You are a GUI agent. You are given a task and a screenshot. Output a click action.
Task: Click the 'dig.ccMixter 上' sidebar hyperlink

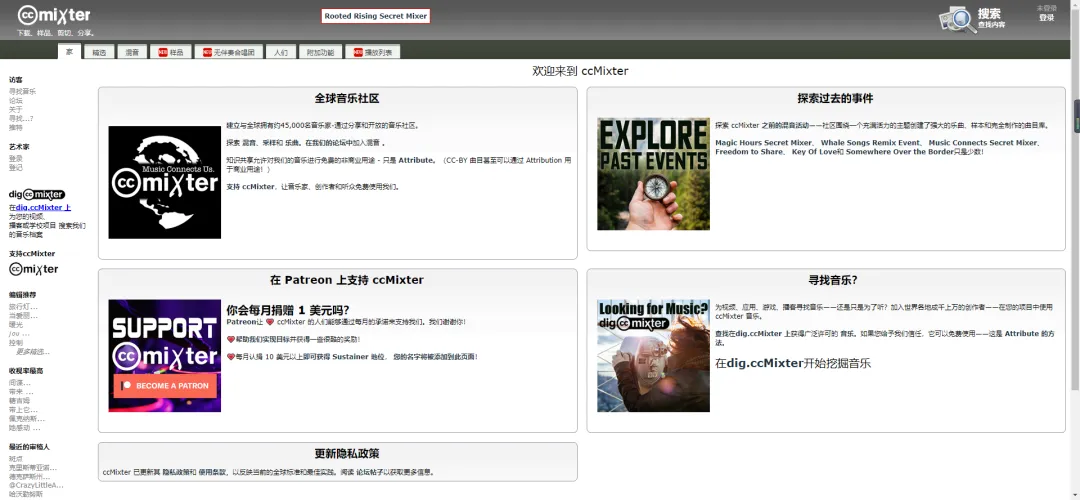44,207
